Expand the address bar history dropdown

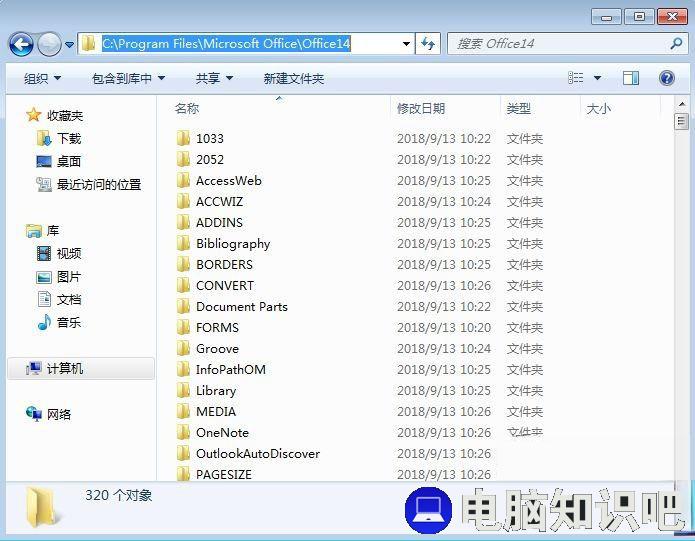click(x=406, y=43)
